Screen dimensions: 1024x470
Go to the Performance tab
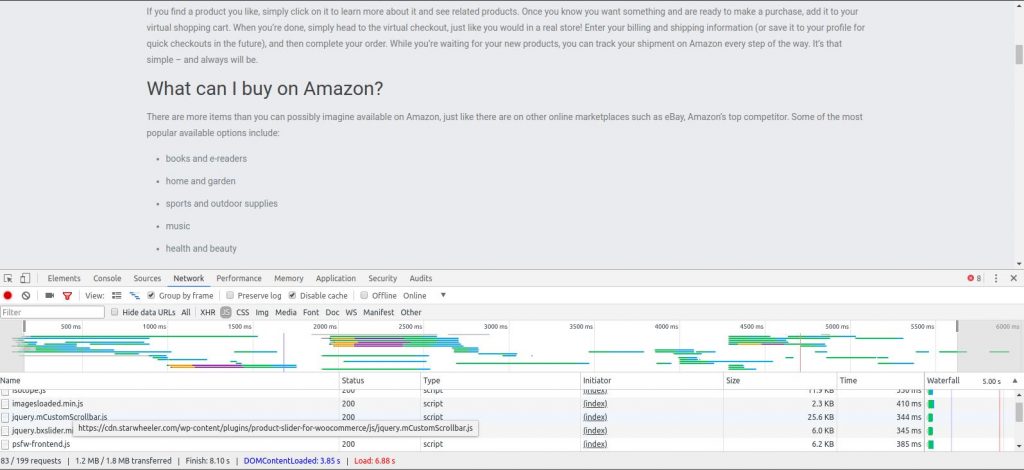coord(239,278)
